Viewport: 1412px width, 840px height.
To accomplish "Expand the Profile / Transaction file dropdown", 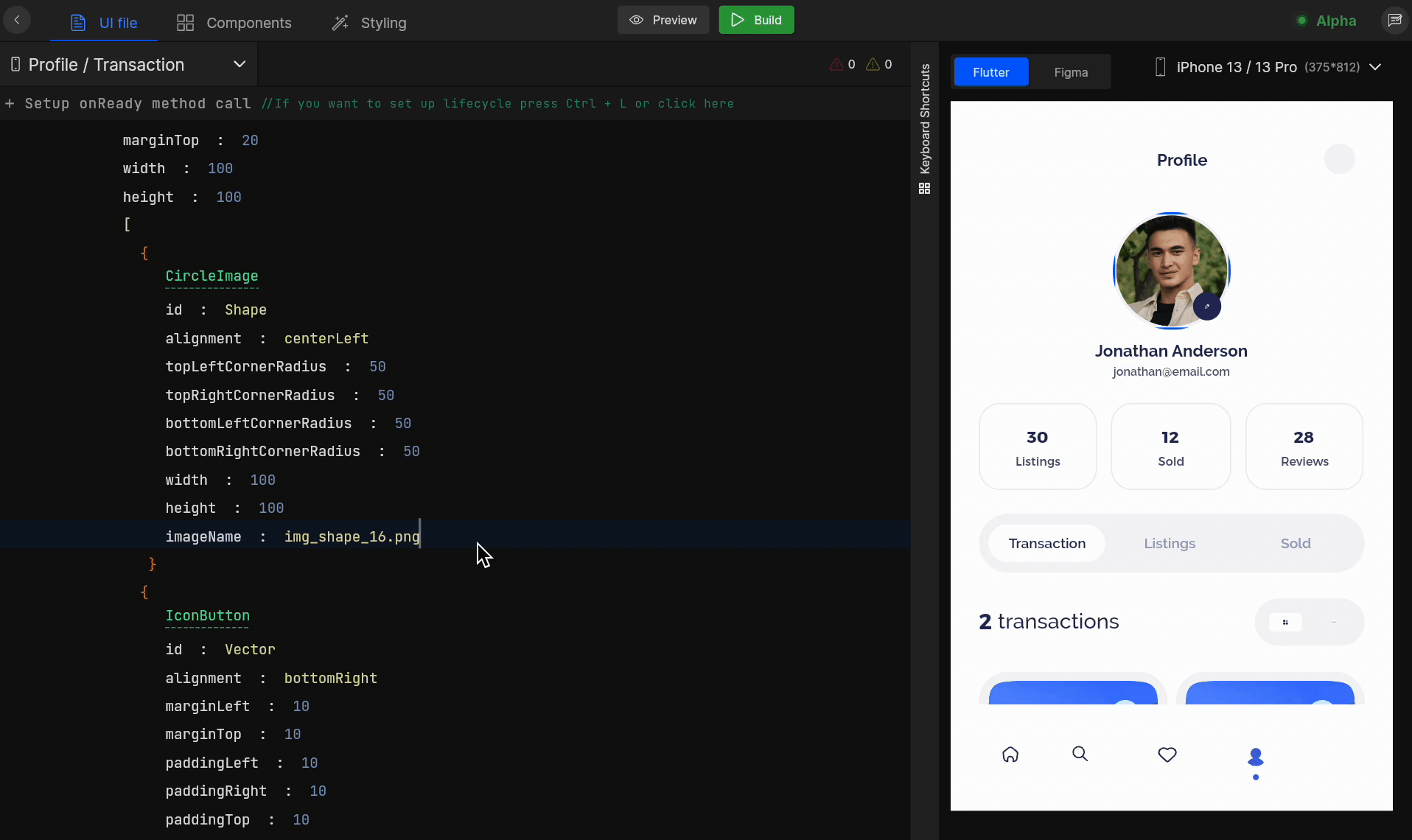I will point(240,64).
